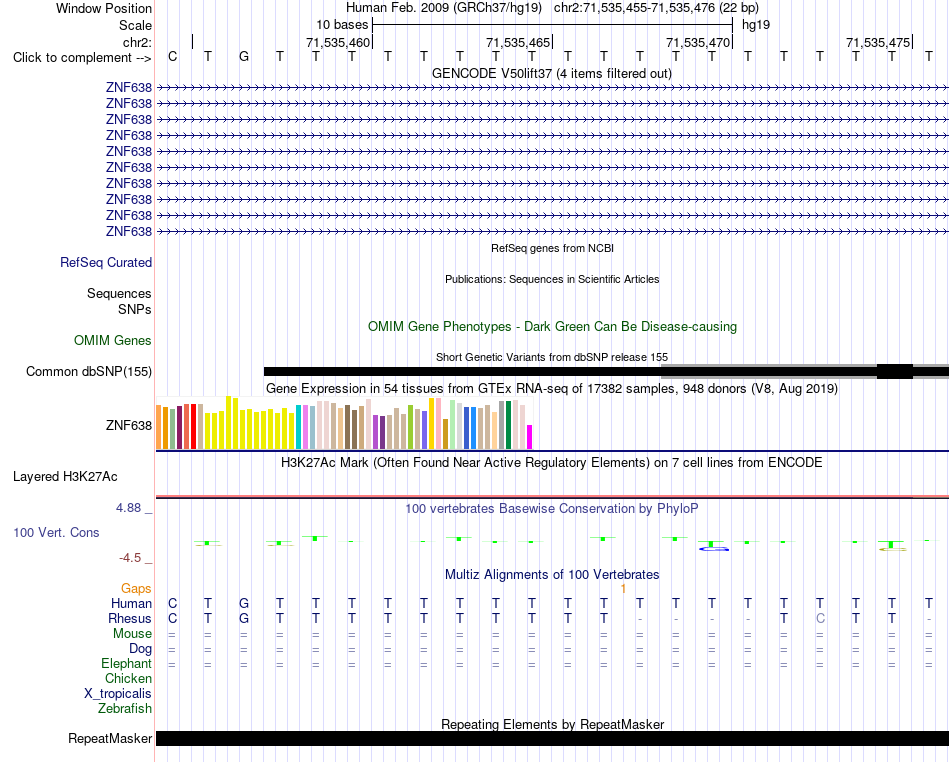Select the Rhesus alignment row label
The image size is (950, 762).
coord(130,618)
